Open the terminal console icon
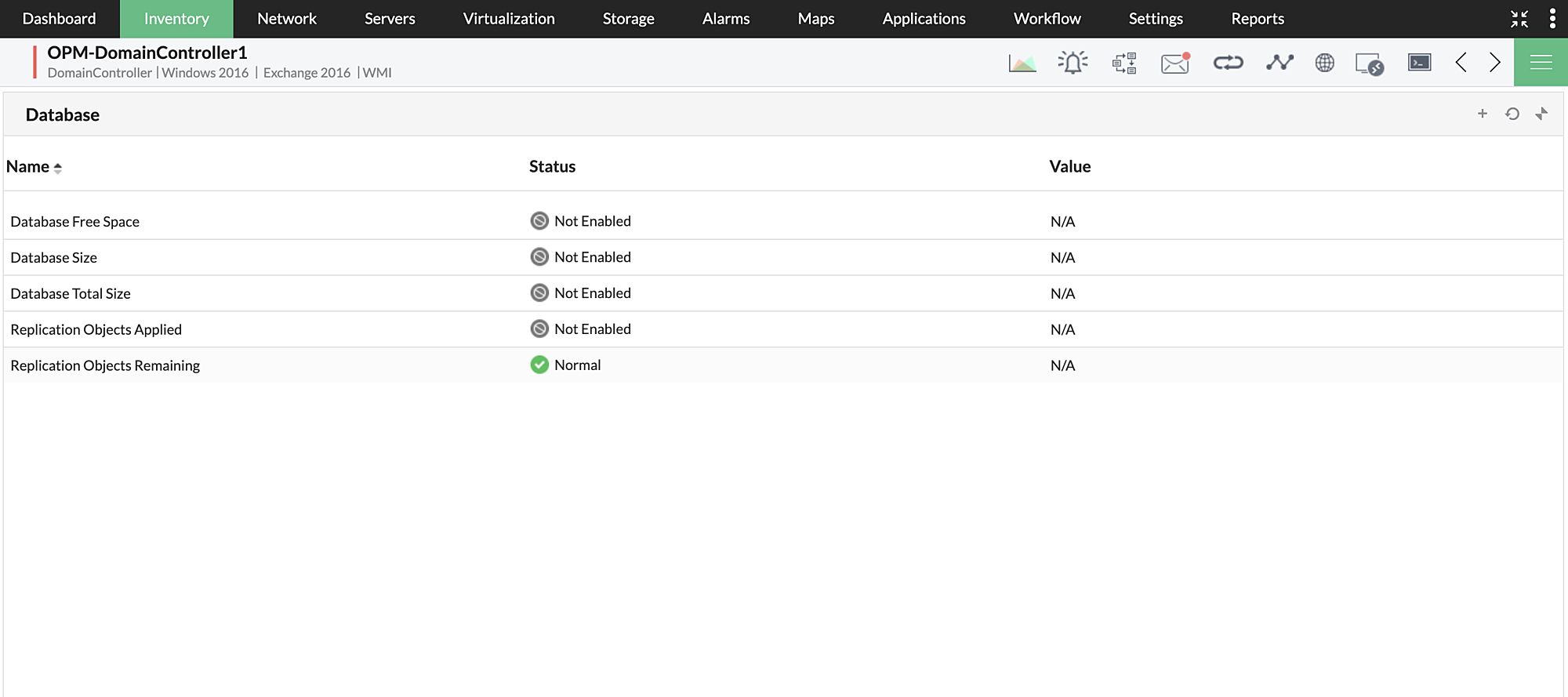Image resolution: width=1568 pixels, height=697 pixels. coord(1420,63)
